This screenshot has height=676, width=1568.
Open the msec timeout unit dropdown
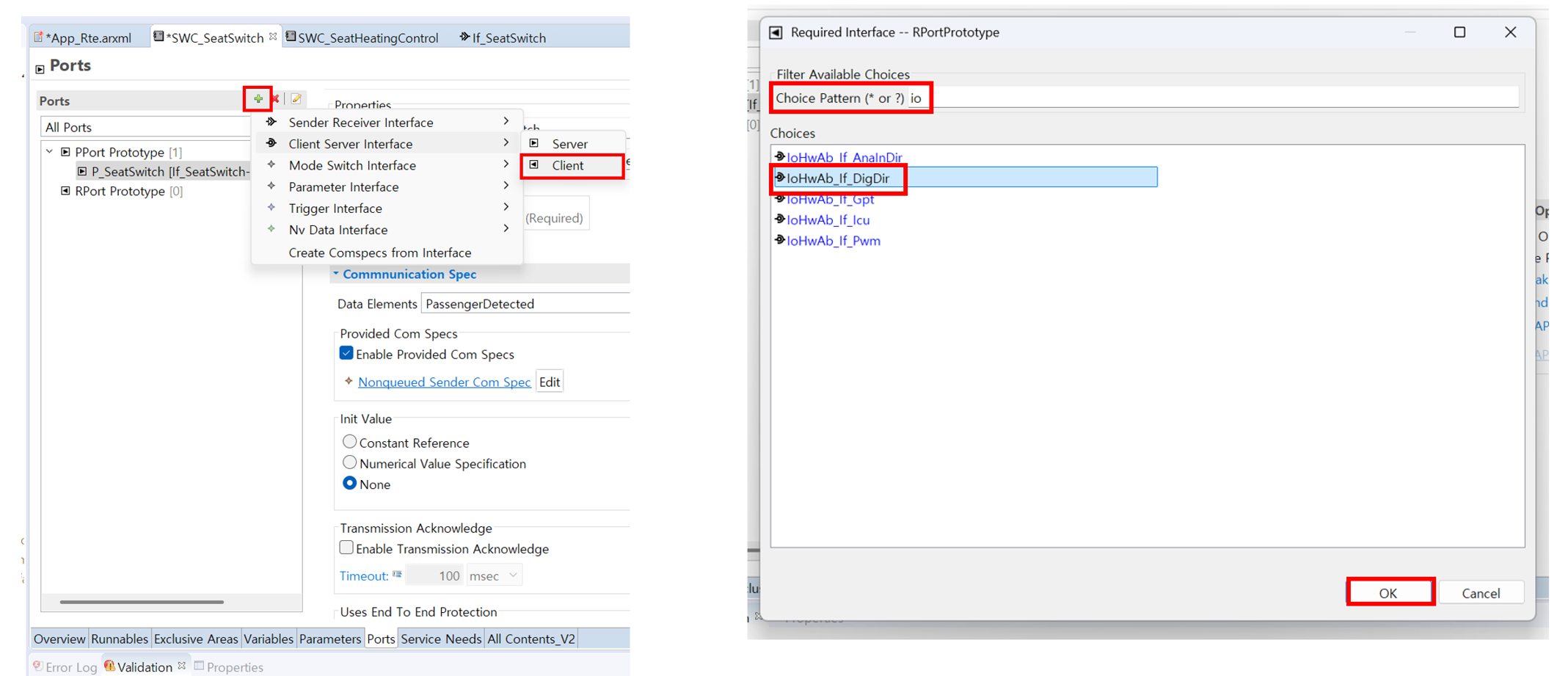[494, 576]
